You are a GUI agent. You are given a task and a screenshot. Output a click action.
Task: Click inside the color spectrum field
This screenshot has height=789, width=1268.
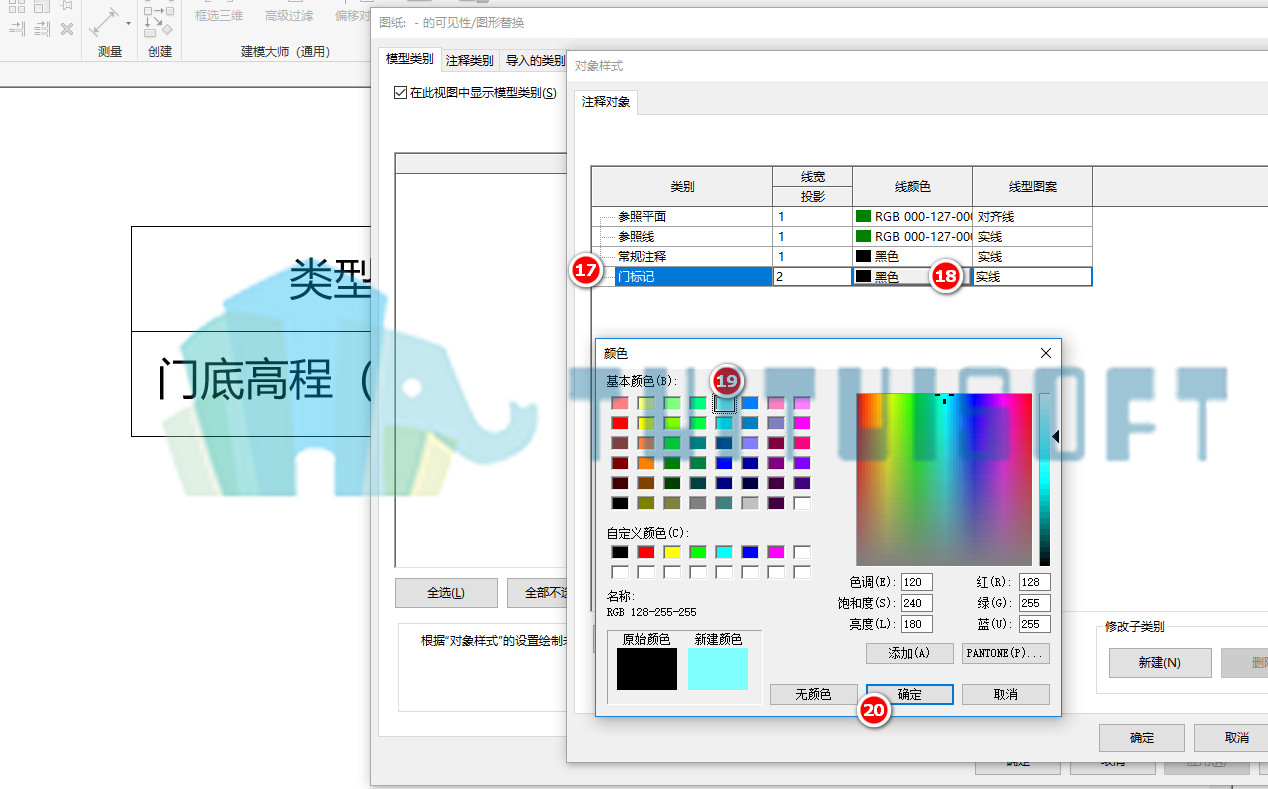[943, 480]
